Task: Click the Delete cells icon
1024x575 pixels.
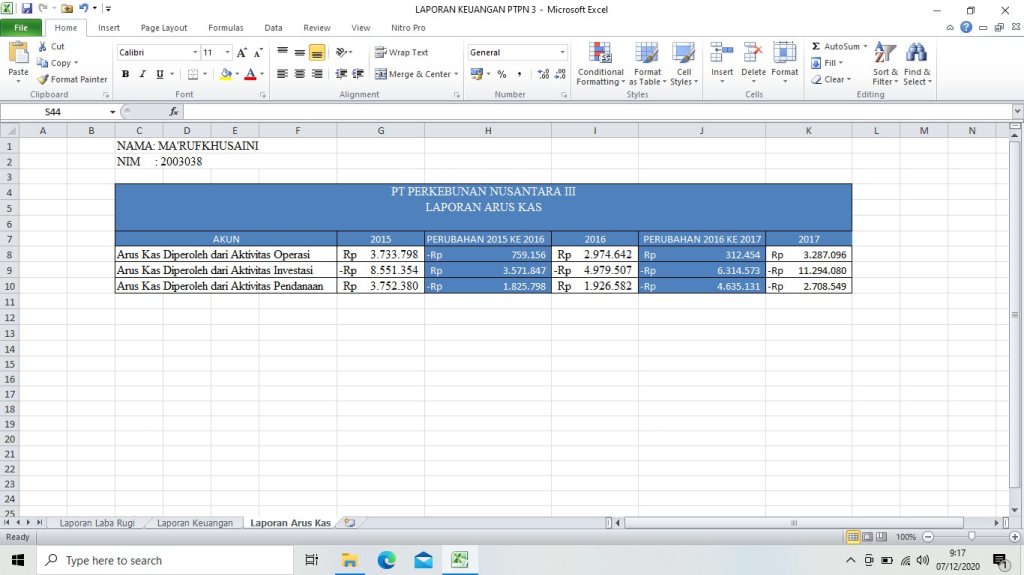Action: tap(753, 64)
